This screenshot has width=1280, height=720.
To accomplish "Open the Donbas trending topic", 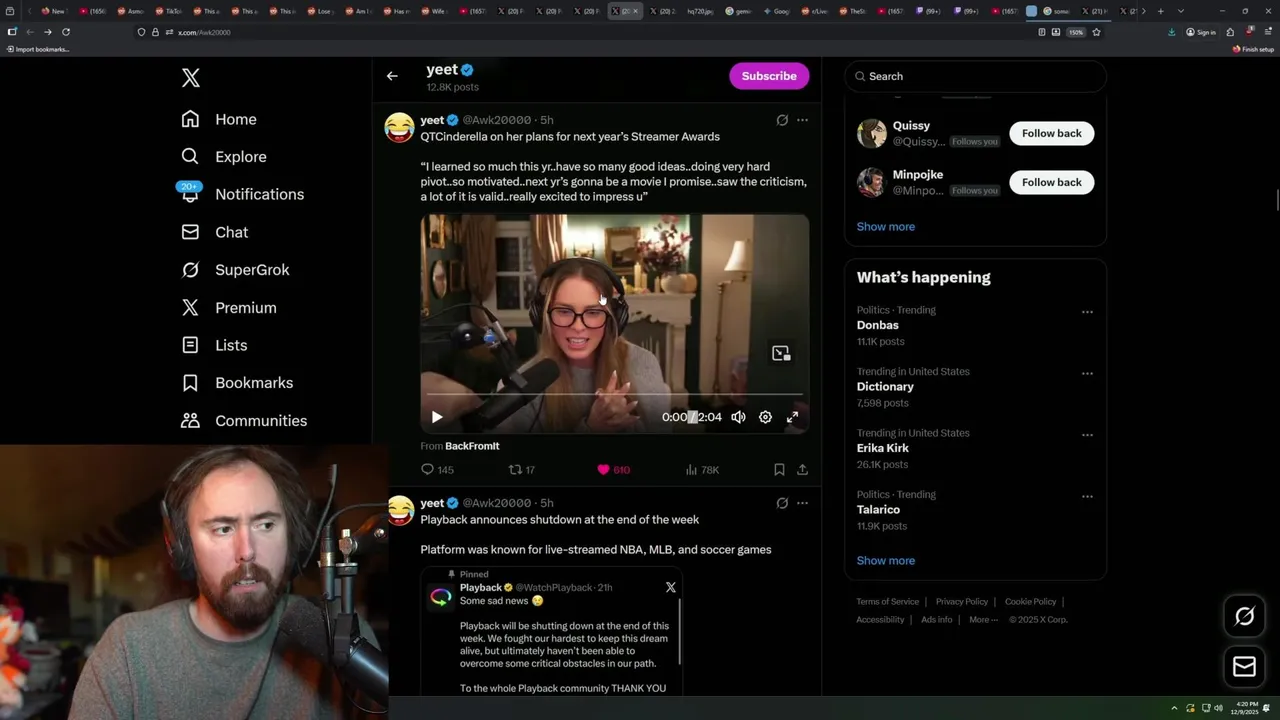I will tap(877, 325).
